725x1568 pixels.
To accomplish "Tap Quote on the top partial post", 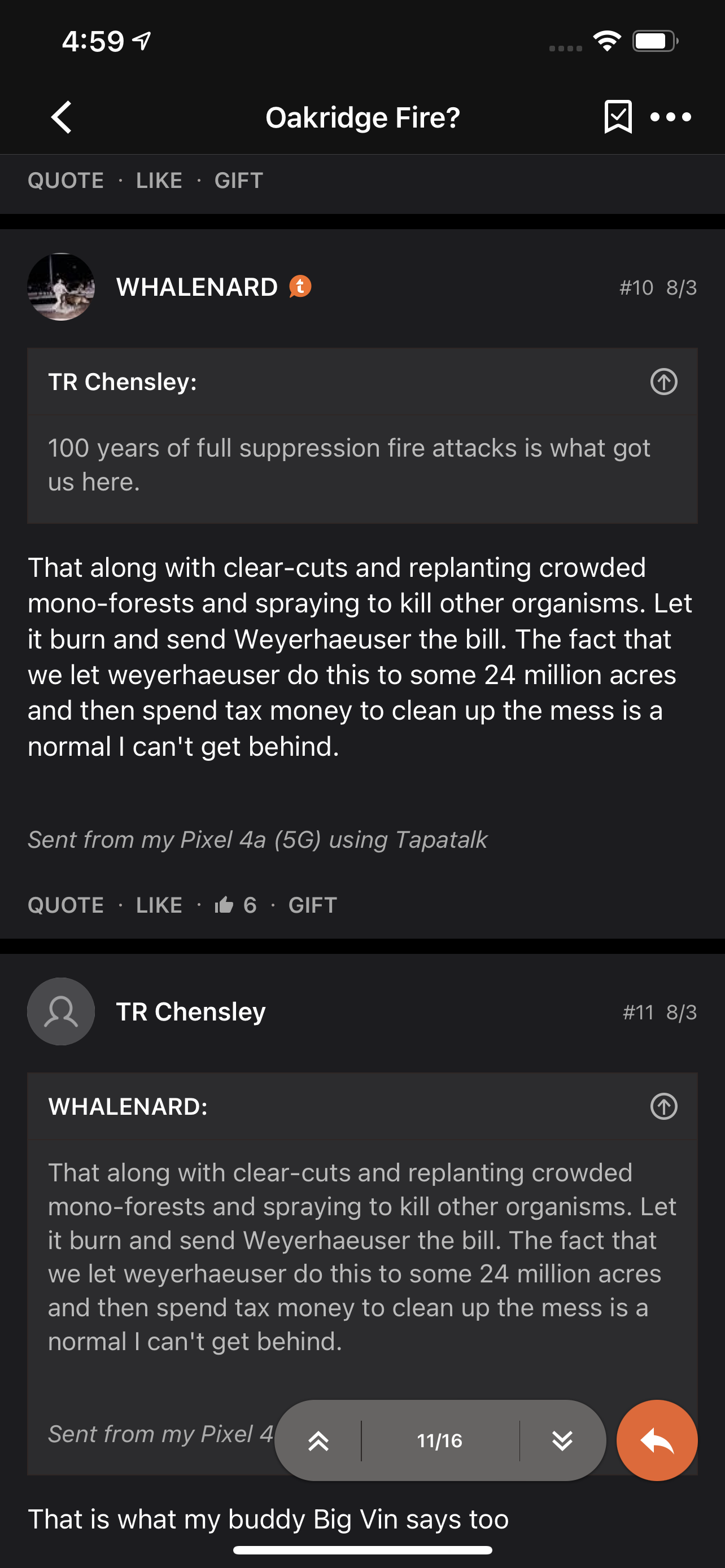I will [x=65, y=181].
